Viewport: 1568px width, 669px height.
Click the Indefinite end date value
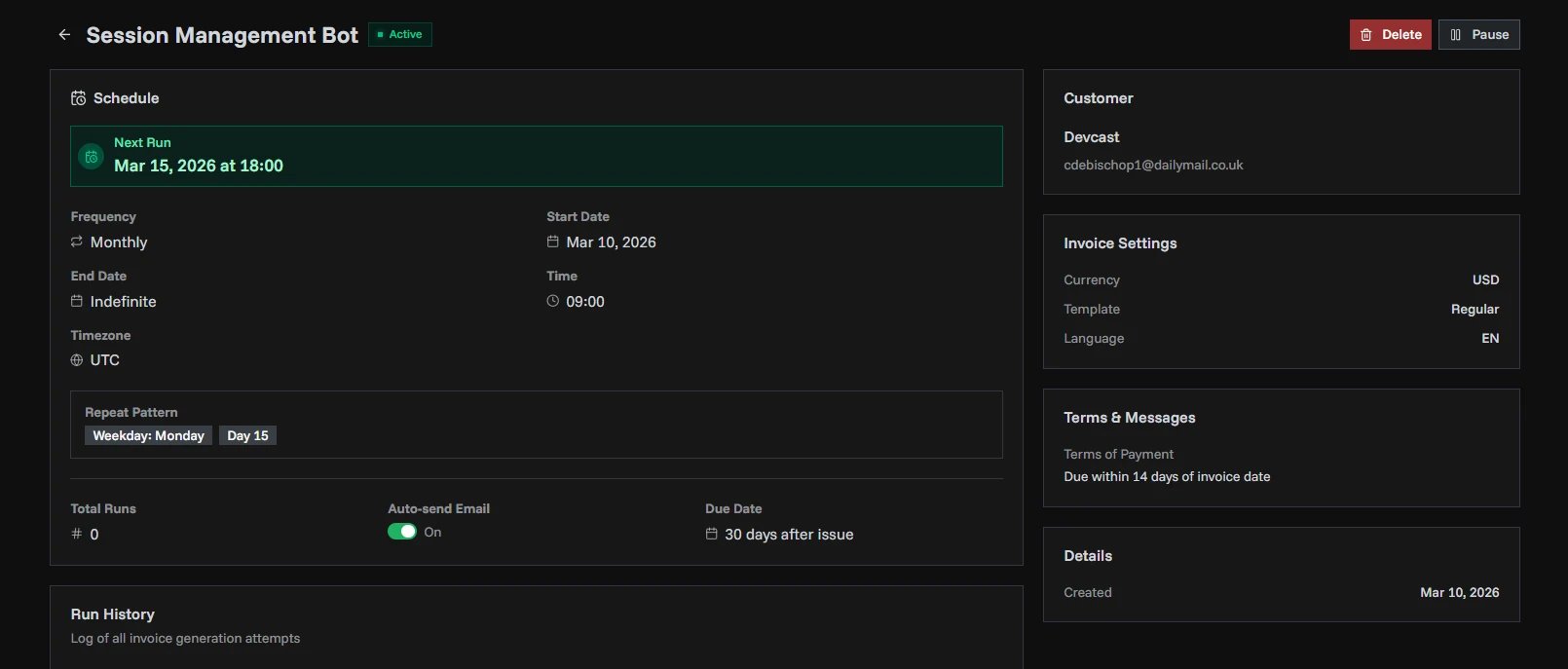click(x=123, y=301)
